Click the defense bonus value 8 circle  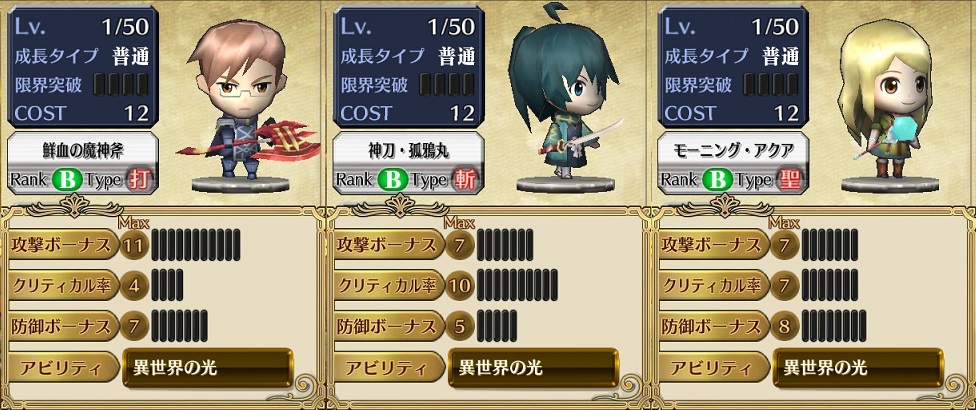(786, 326)
